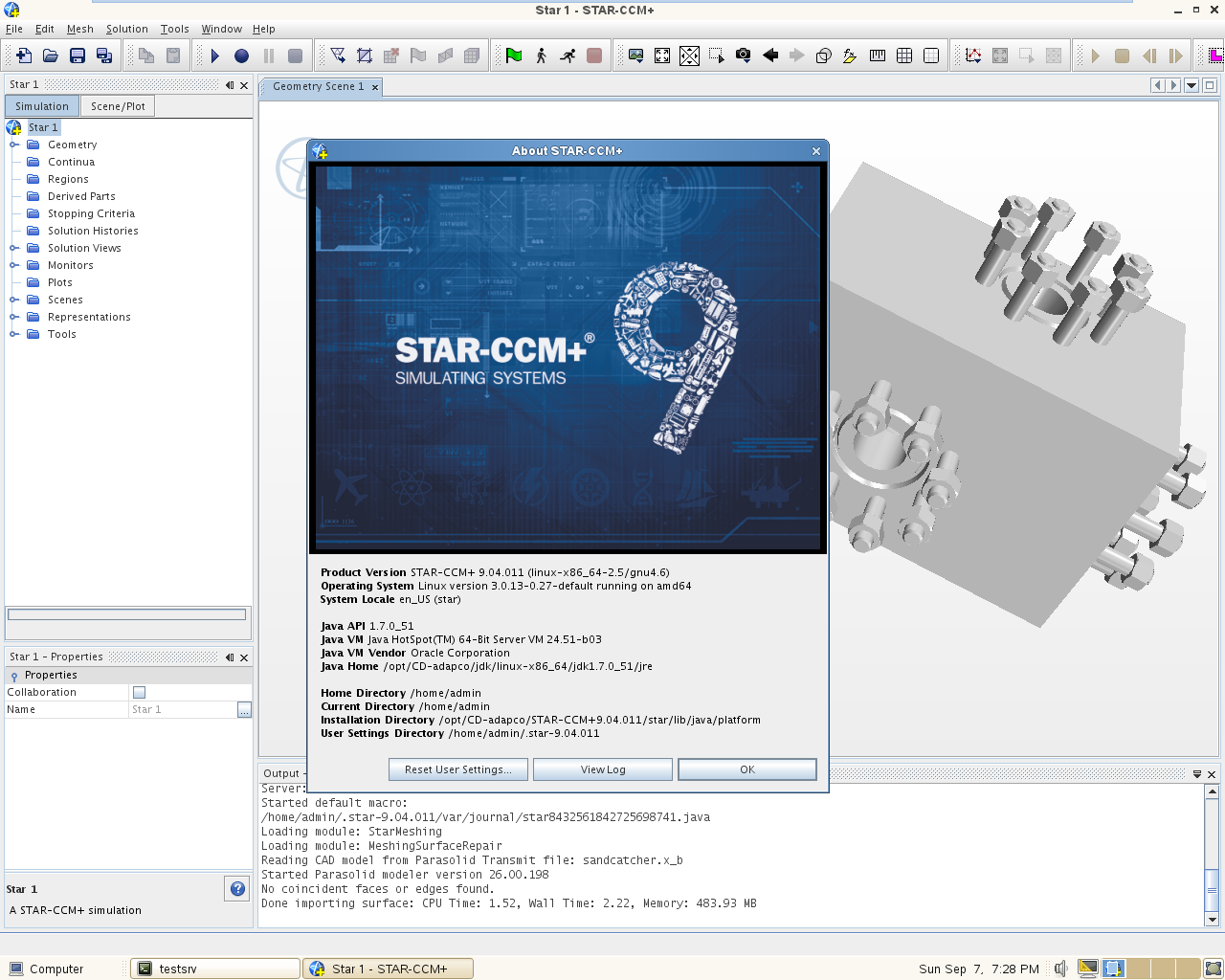
Task: Click the Step walking-man icon
Action: [541, 56]
